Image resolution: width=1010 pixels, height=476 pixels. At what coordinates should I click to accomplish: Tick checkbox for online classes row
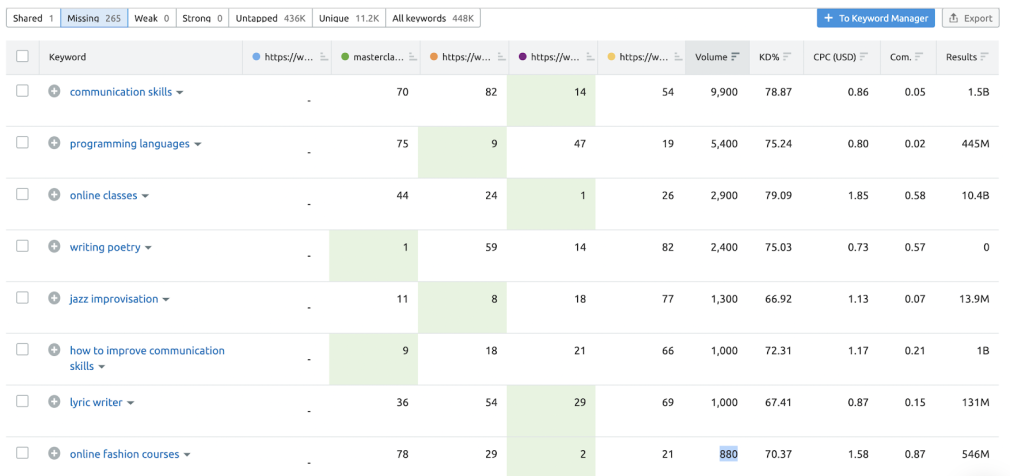pos(22,195)
